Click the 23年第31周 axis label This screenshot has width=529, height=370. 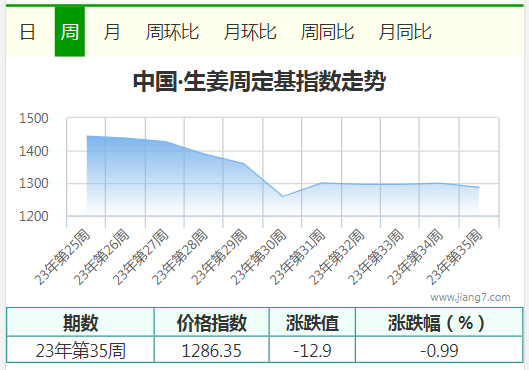[x=298, y=257]
